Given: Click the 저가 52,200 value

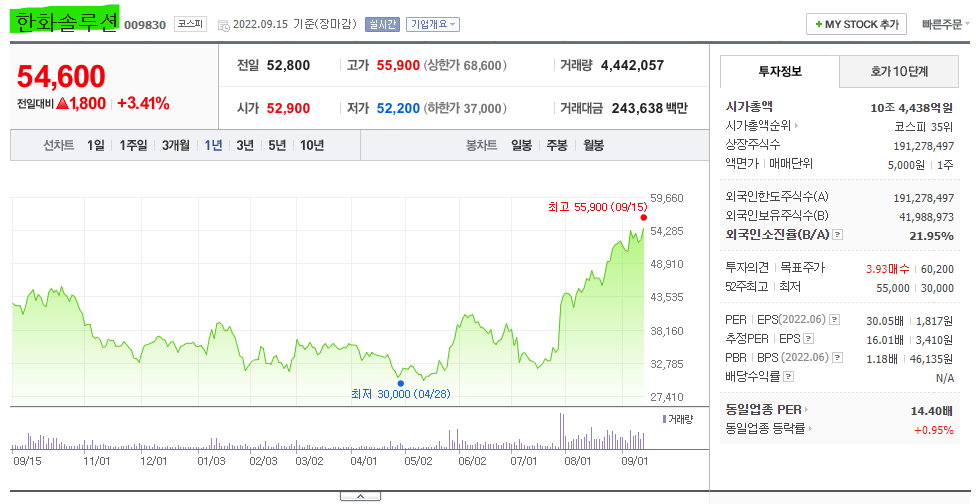Looking at the screenshot, I should click(398, 108).
